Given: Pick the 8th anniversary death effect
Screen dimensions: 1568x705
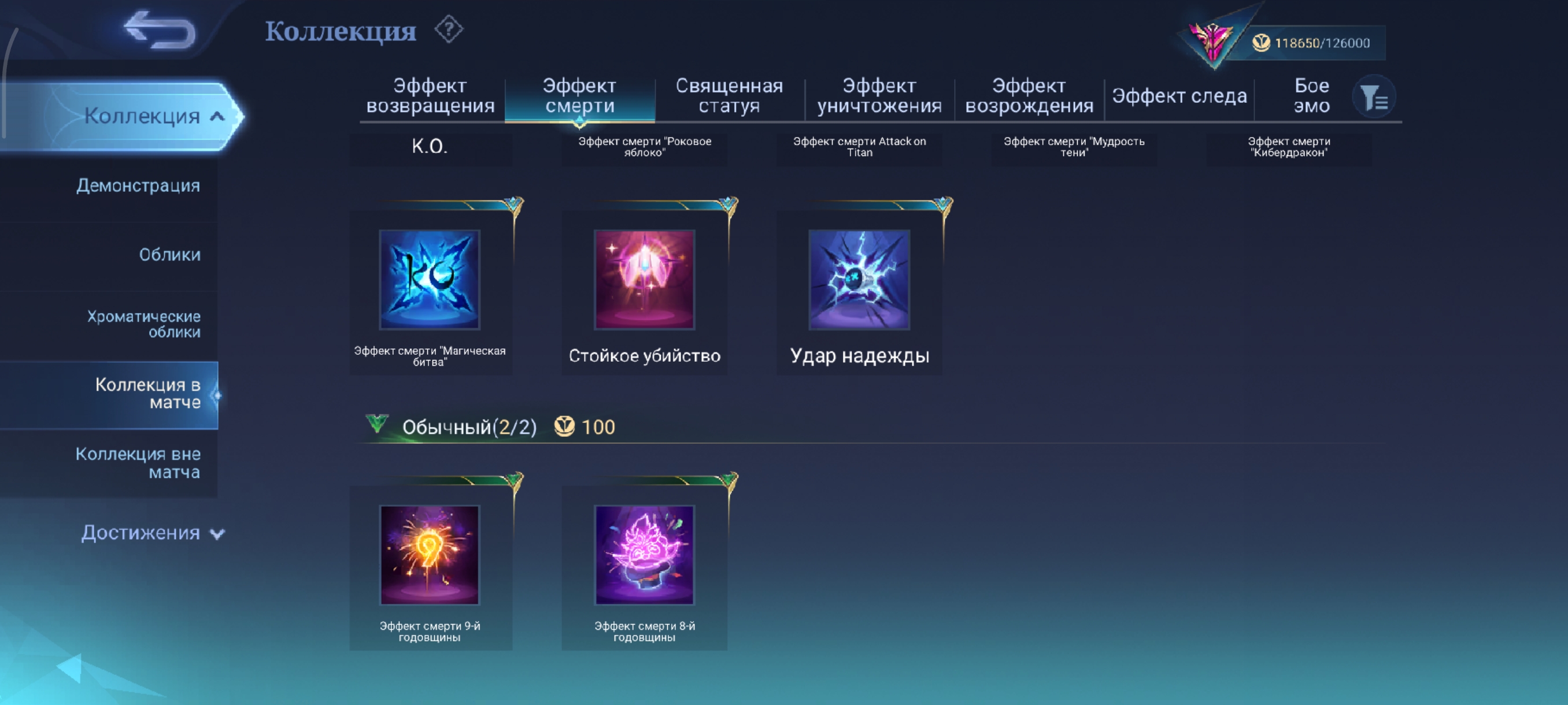Looking at the screenshot, I should click(645, 555).
